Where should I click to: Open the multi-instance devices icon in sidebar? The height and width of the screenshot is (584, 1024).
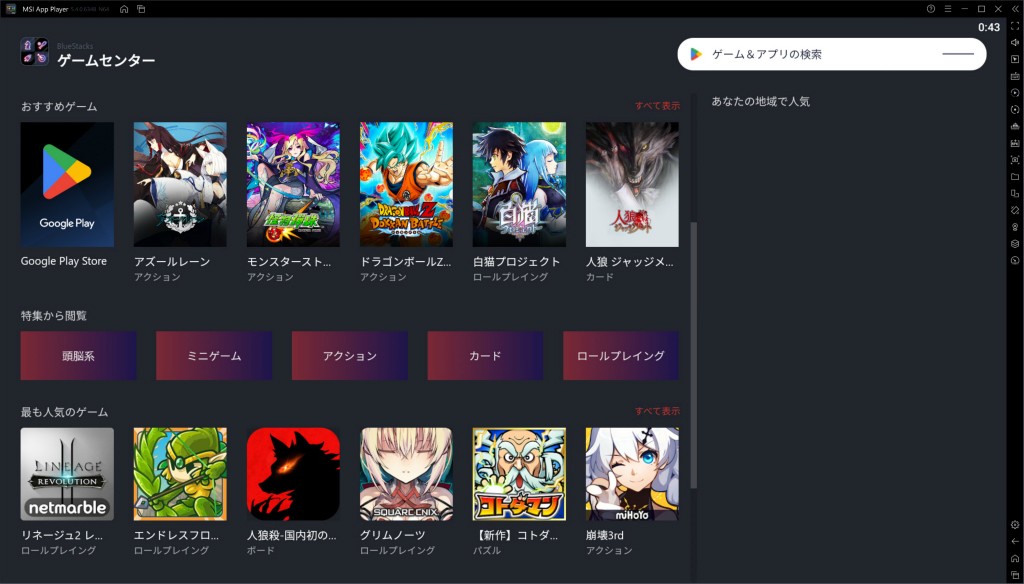click(1015, 193)
